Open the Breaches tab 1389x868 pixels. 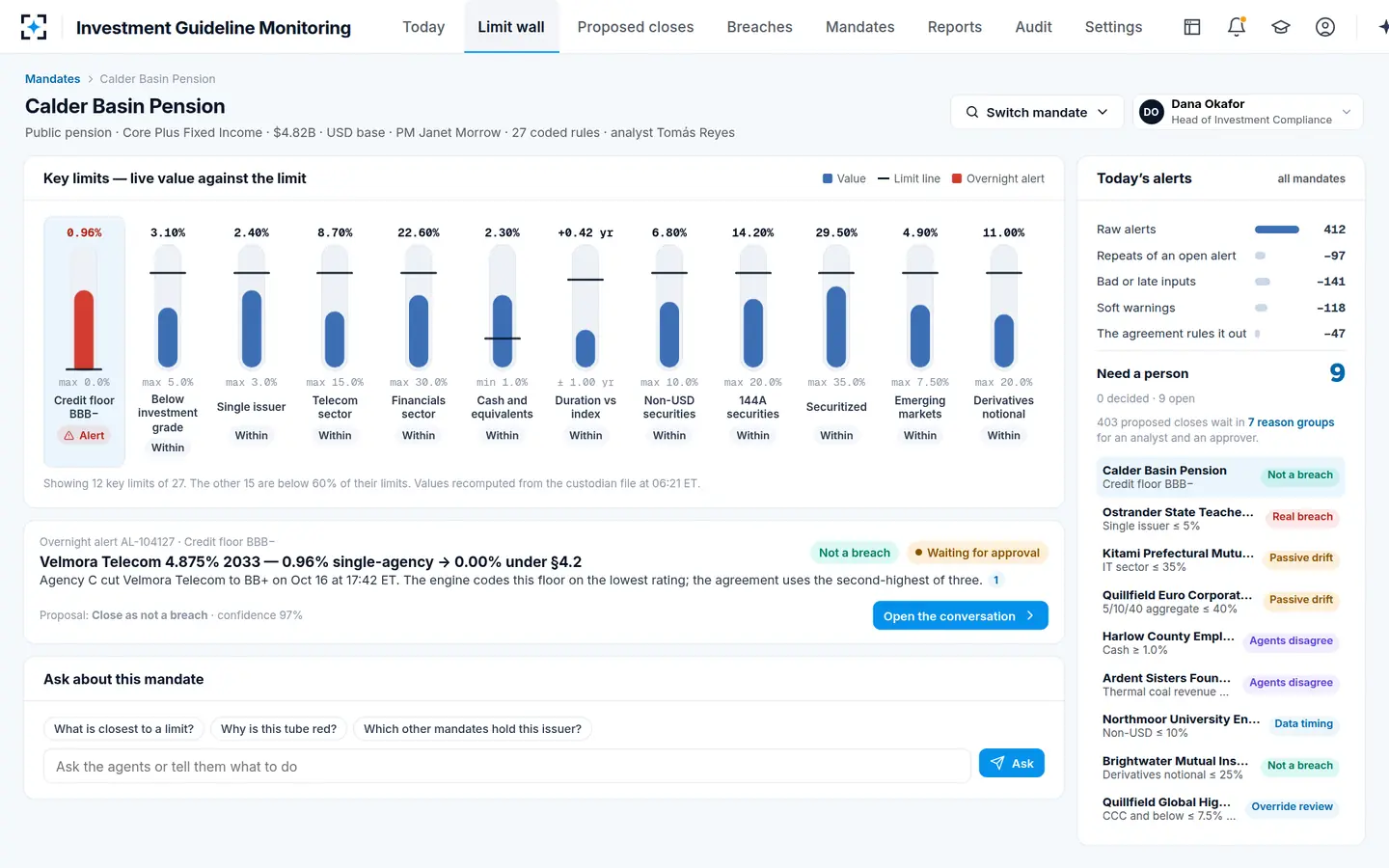pyautogui.click(x=760, y=27)
